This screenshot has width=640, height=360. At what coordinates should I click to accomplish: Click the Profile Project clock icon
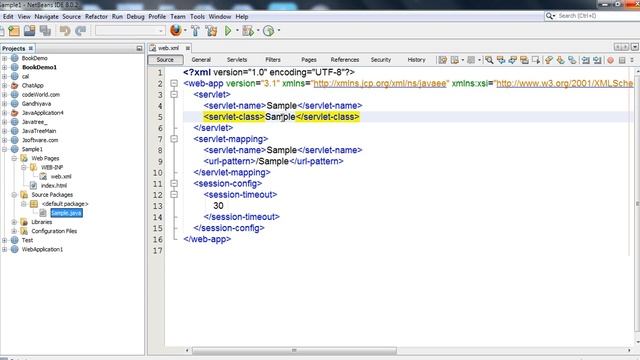pos(269,31)
